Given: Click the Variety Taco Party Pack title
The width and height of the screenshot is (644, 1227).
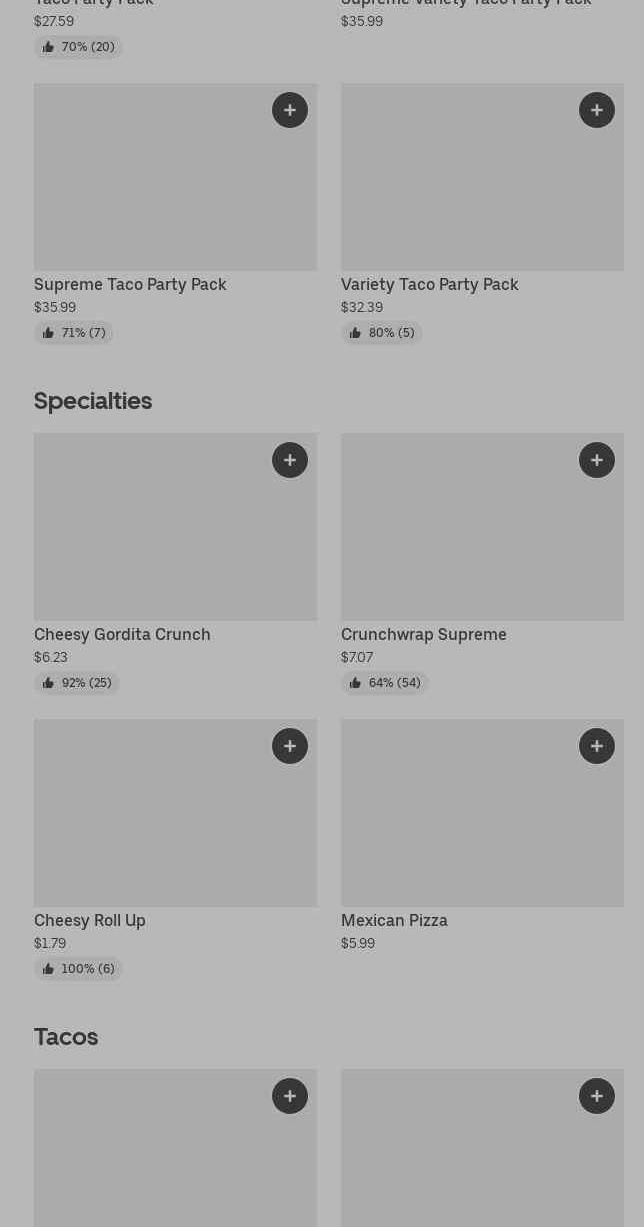Looking at the screenshot, I should pyautogui.click(x=430, y=284).
